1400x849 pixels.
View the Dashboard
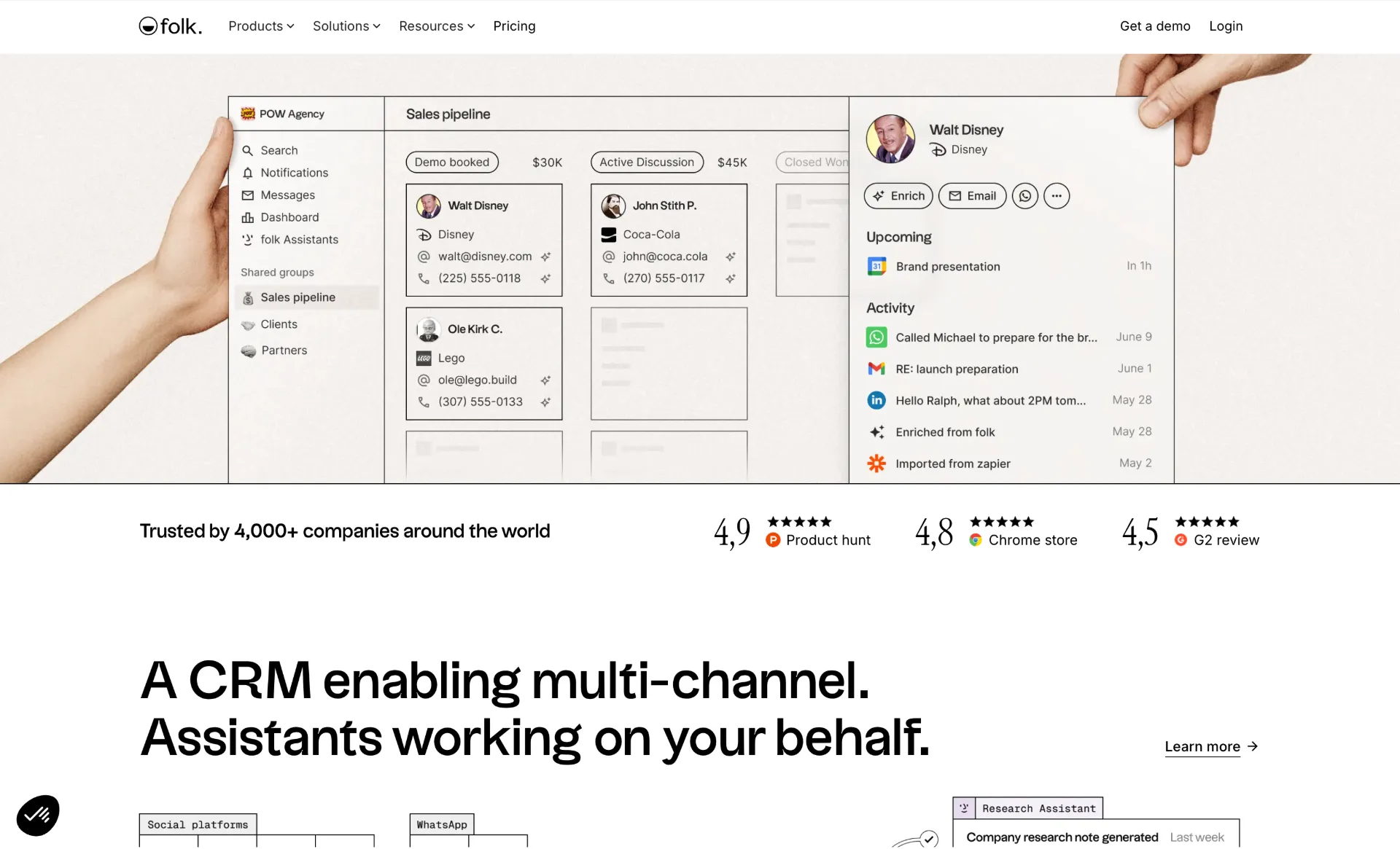click(289, 217)
